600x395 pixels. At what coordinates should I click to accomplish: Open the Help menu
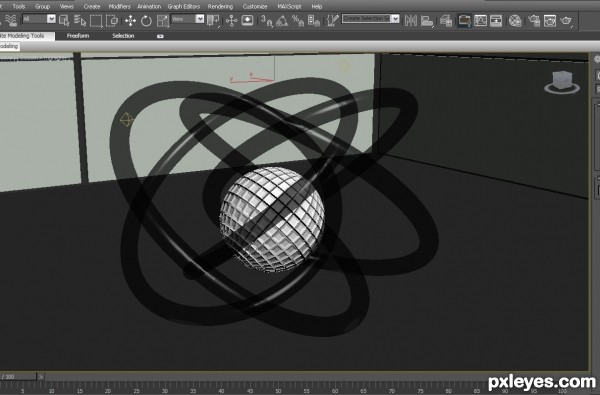click(317, 7)
